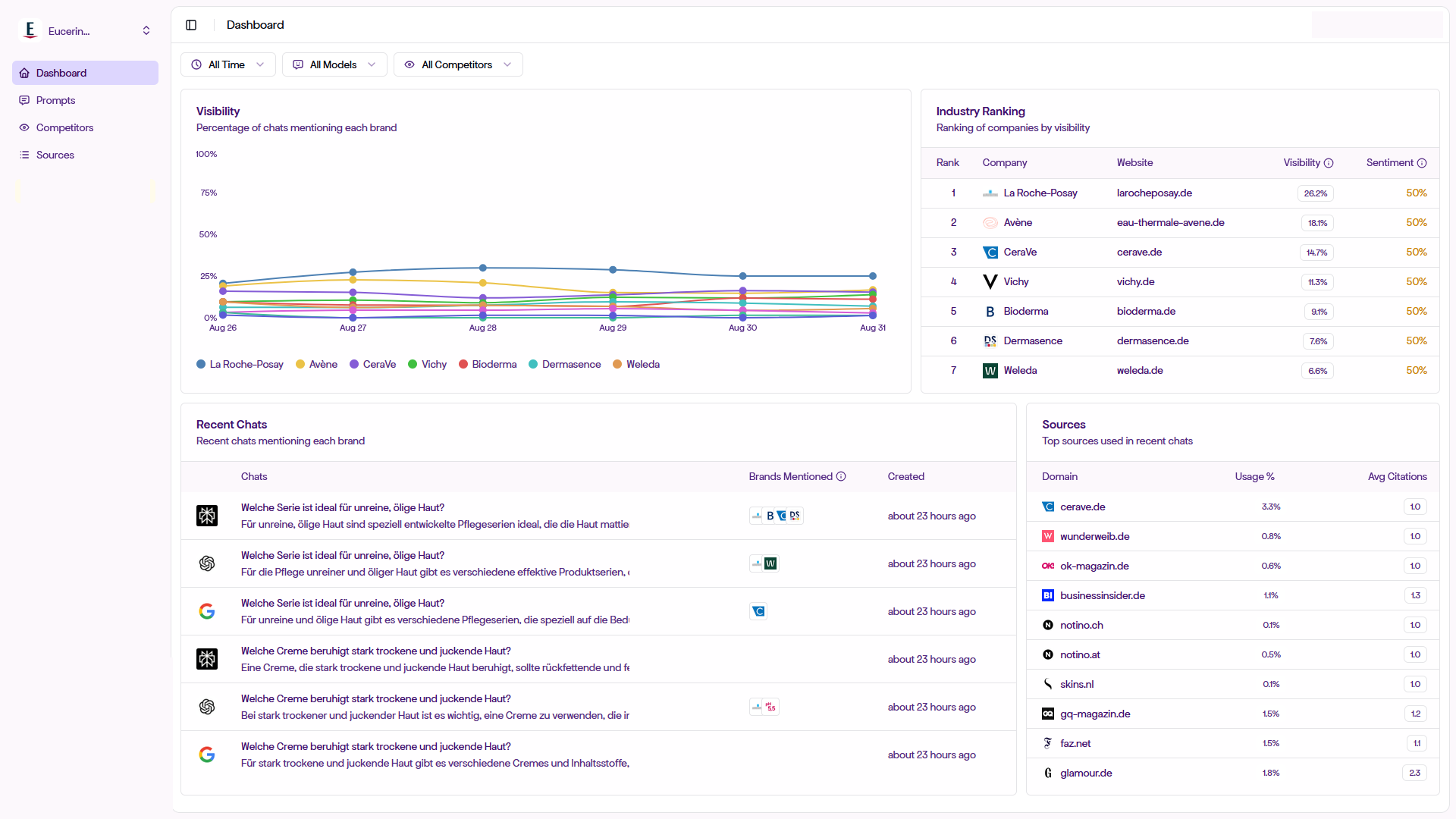Open weleda.de website link
Image resolution: width=1456 pixels, height=819 pixels.
[x=1140, y=371]
